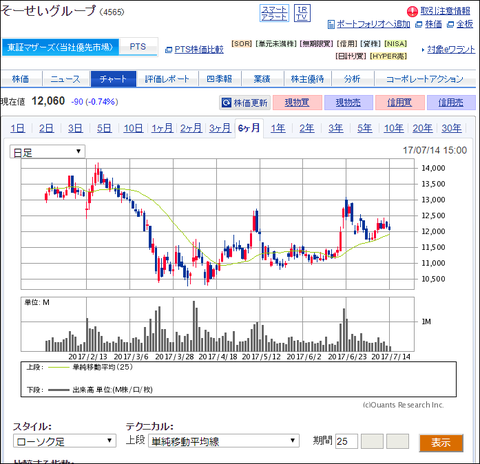480x464 pixels.
Task: Click the candlestick price chart area
Action: point(218,224)
